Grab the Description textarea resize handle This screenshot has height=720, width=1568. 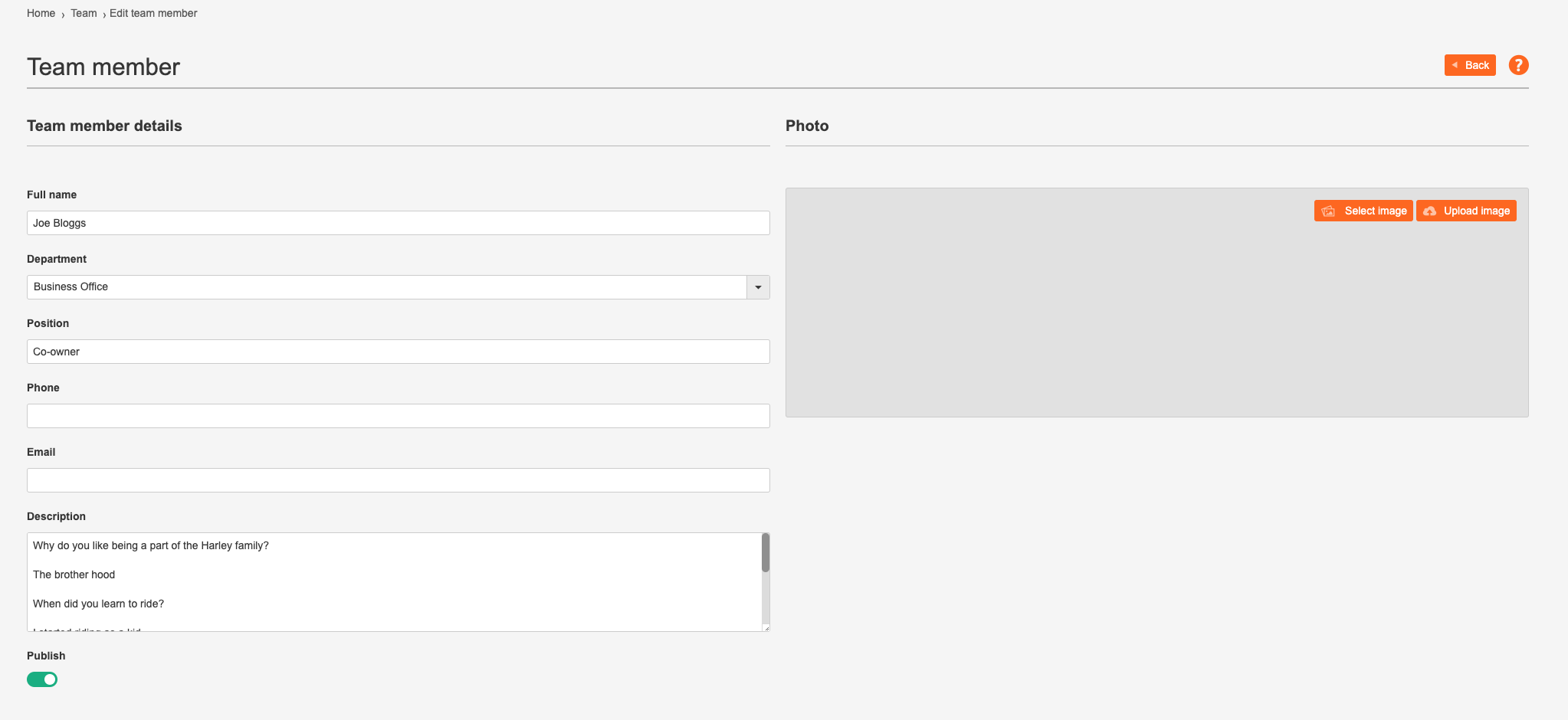click(x=766, y=628)
